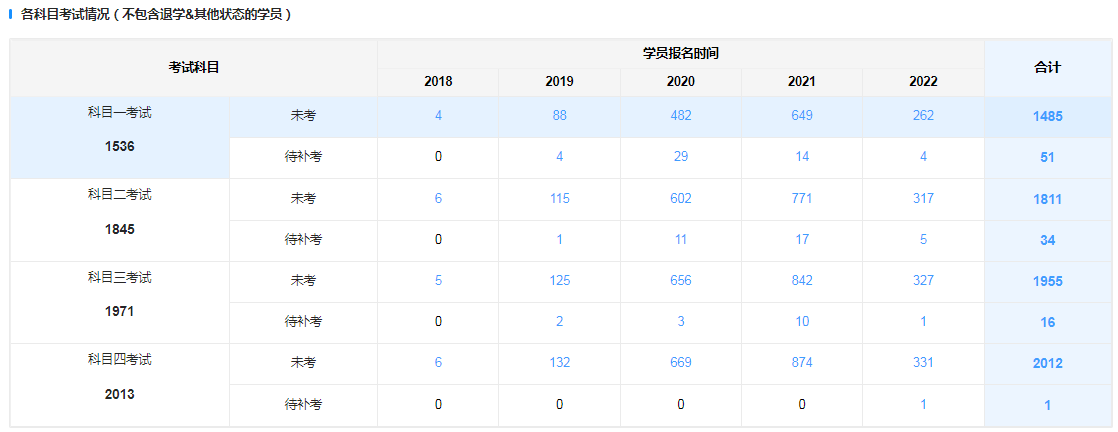Select the 2019 column header
The image size is (1118, 432).
(x=560, y=82)
